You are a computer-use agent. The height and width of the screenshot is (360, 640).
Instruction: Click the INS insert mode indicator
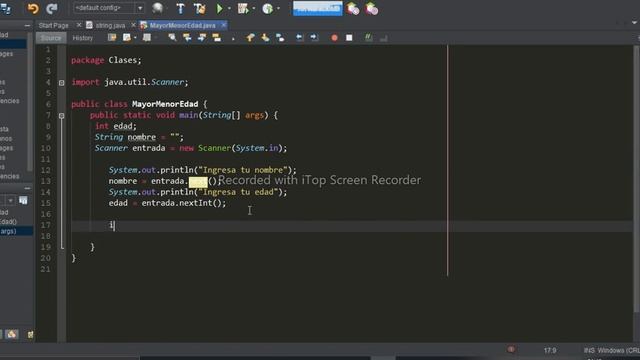point(589,350)
